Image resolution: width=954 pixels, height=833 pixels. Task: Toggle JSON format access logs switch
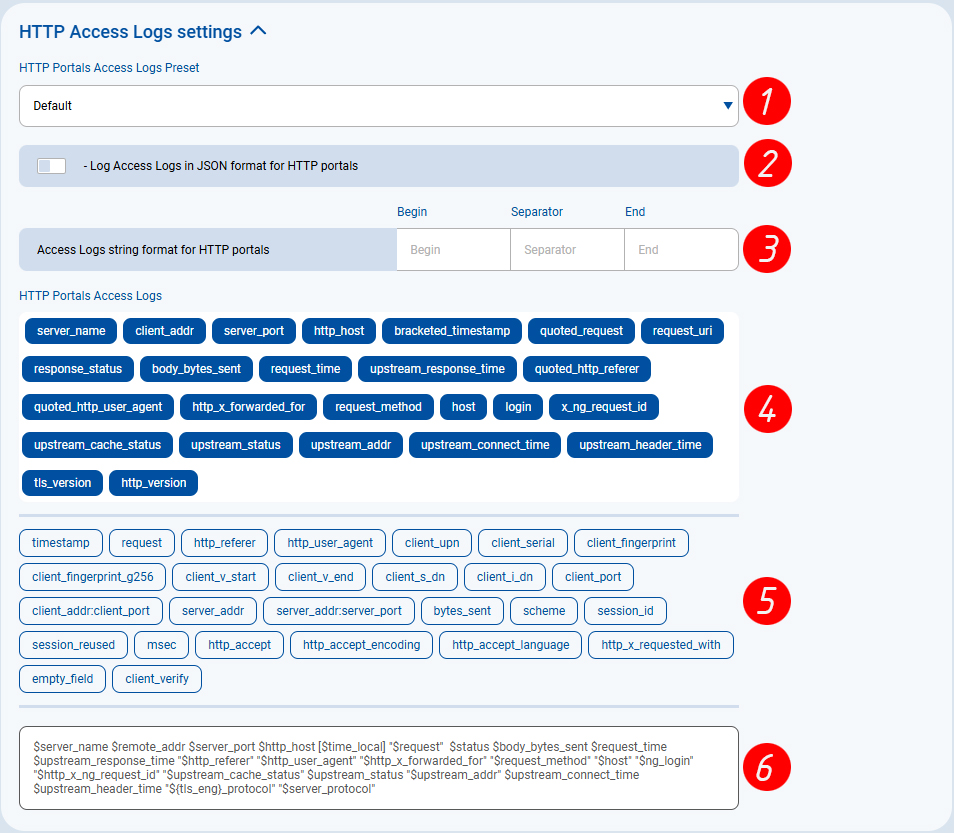click(x=51, y=166)
